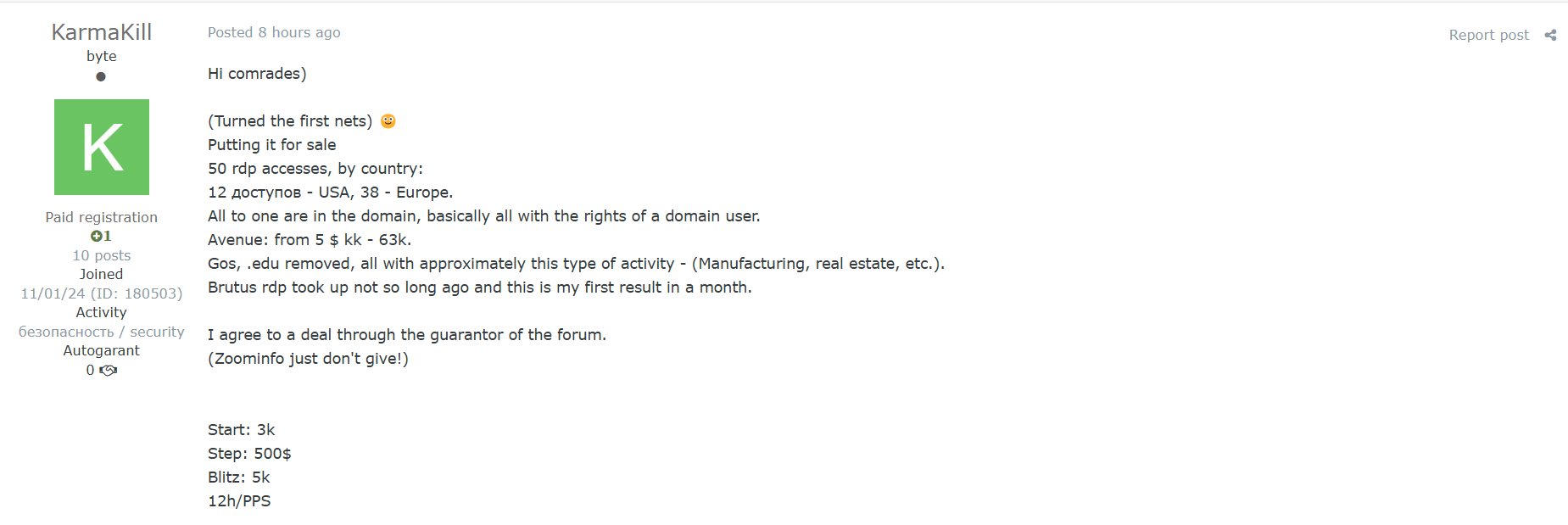Click the "Step: 500$" line
Screen dimensions: 1568x525
(x=249, y=454)
